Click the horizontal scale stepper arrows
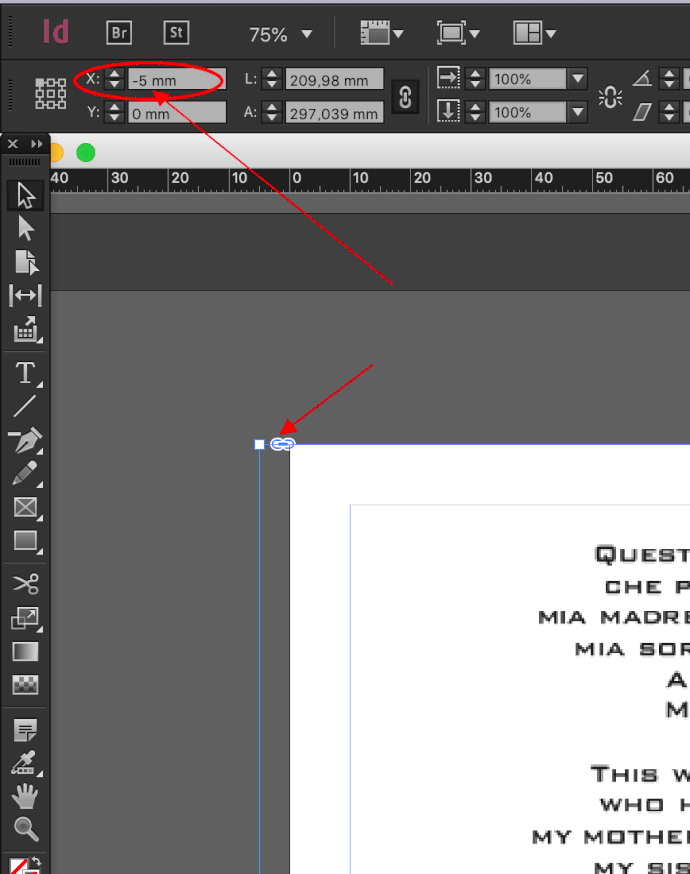This screenshot has height=874, width=690. pyautogui.click(x=475, y=79)
